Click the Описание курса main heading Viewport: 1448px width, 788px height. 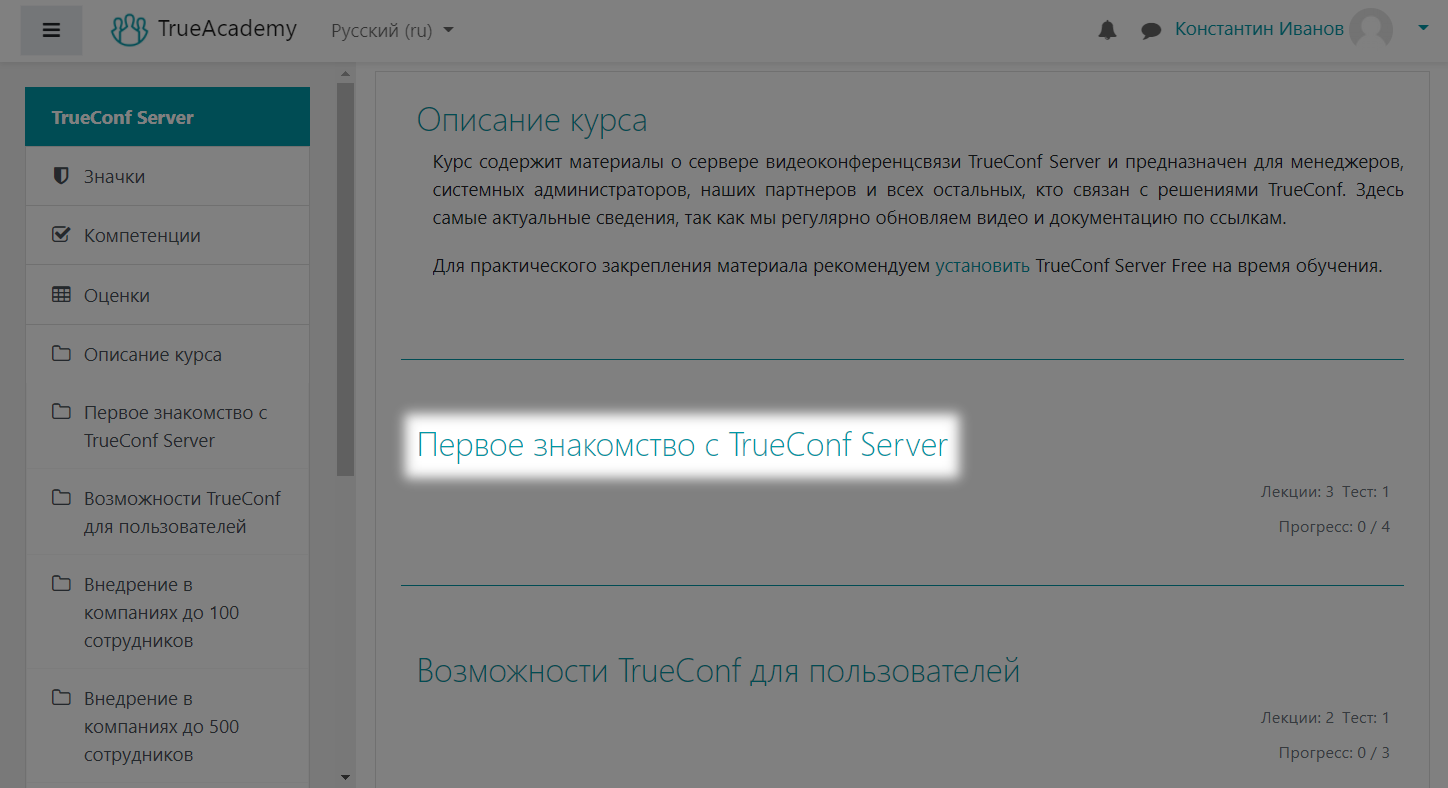click(x=532, y=120)
